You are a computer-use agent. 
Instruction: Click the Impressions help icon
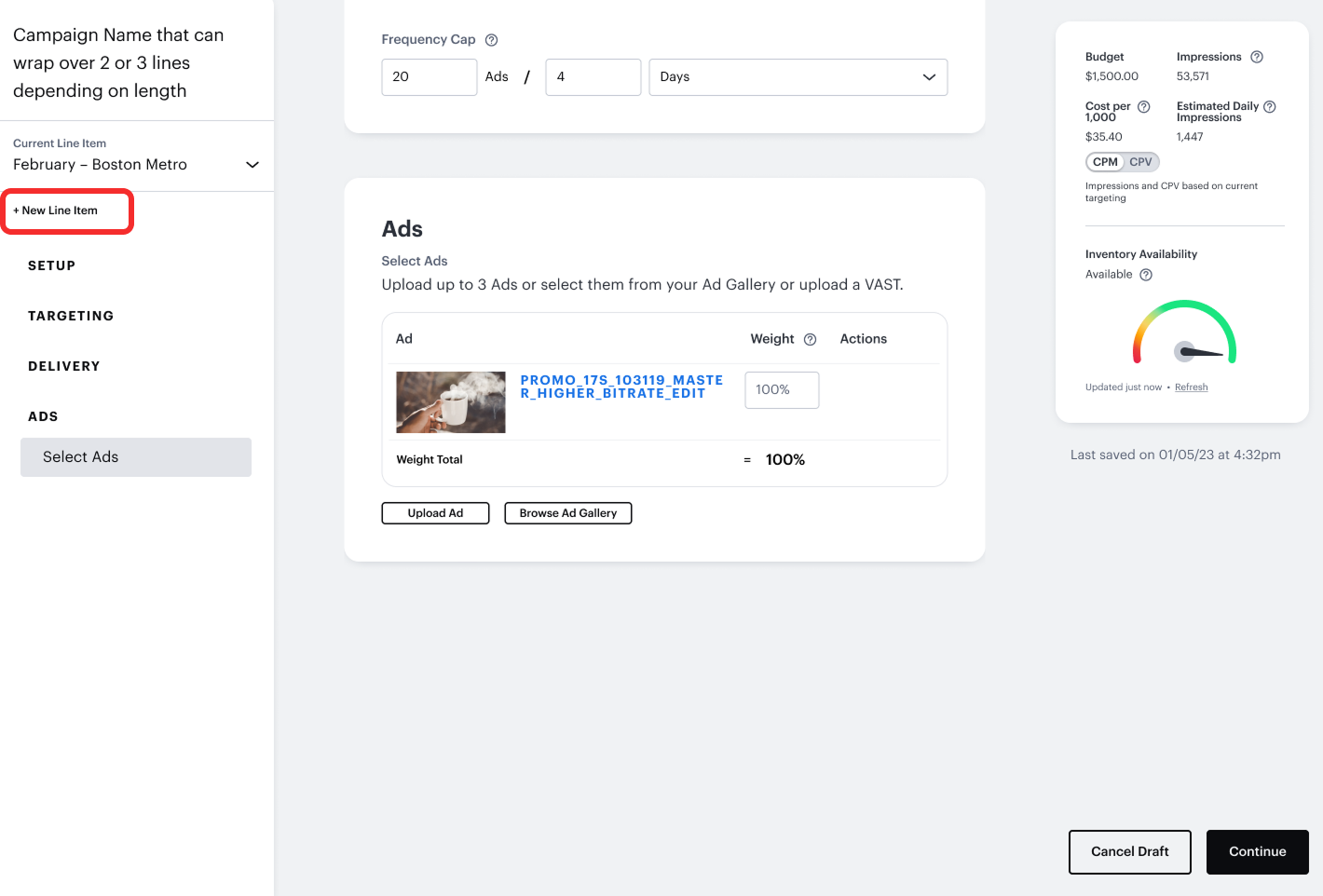[1257, 57]
